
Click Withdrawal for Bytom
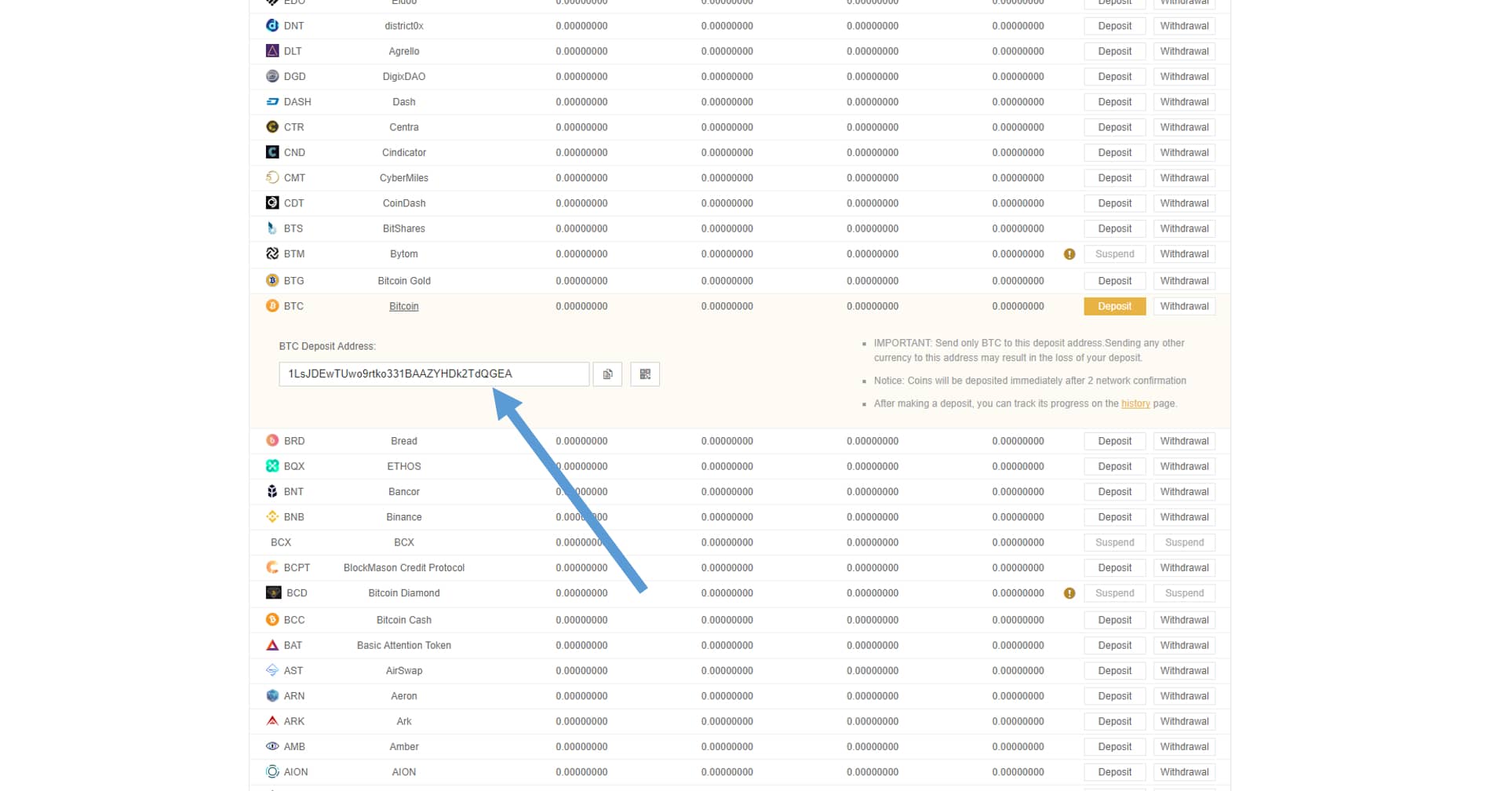pos(1185,254)
